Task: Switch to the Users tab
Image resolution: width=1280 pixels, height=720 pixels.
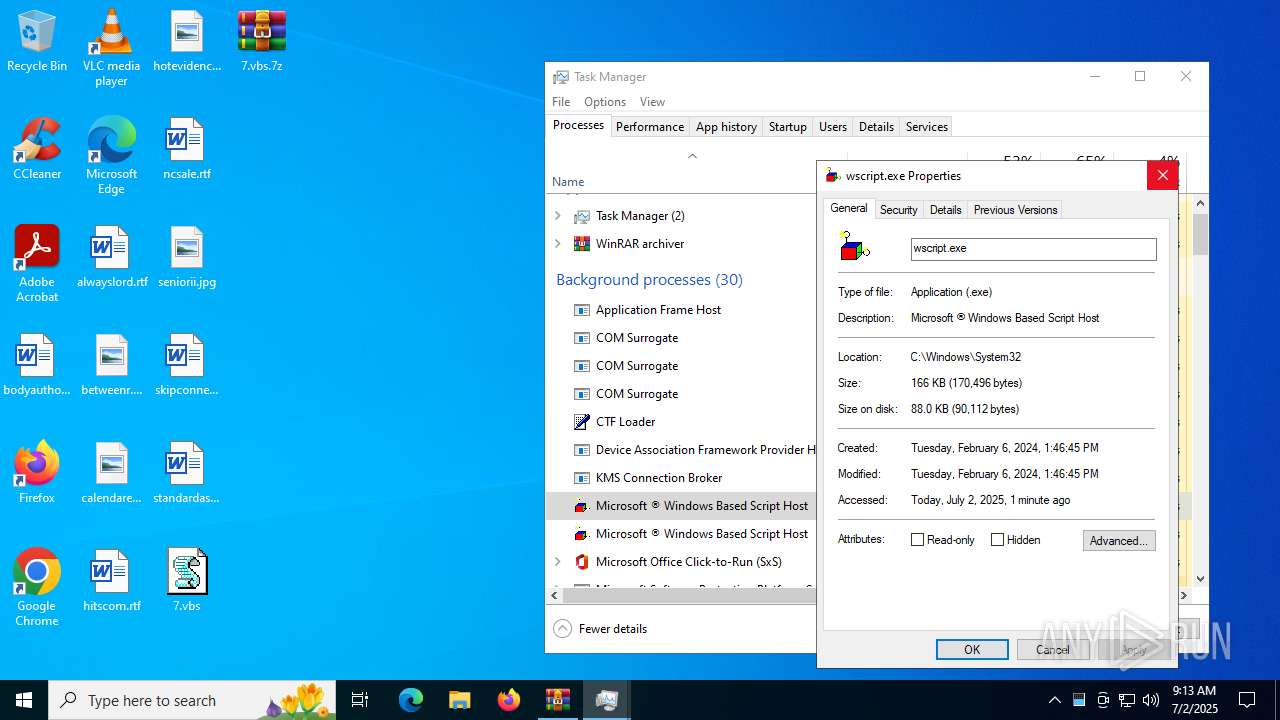Action: point(833,127)
